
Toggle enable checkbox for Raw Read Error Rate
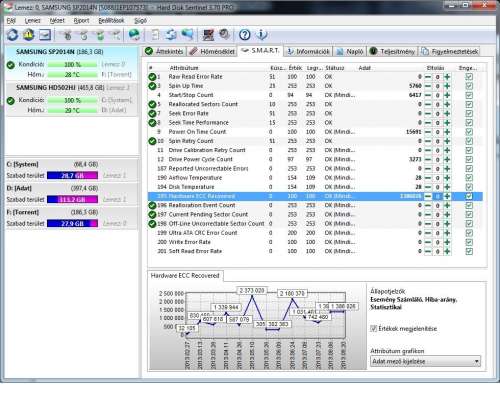coord(469,77)
